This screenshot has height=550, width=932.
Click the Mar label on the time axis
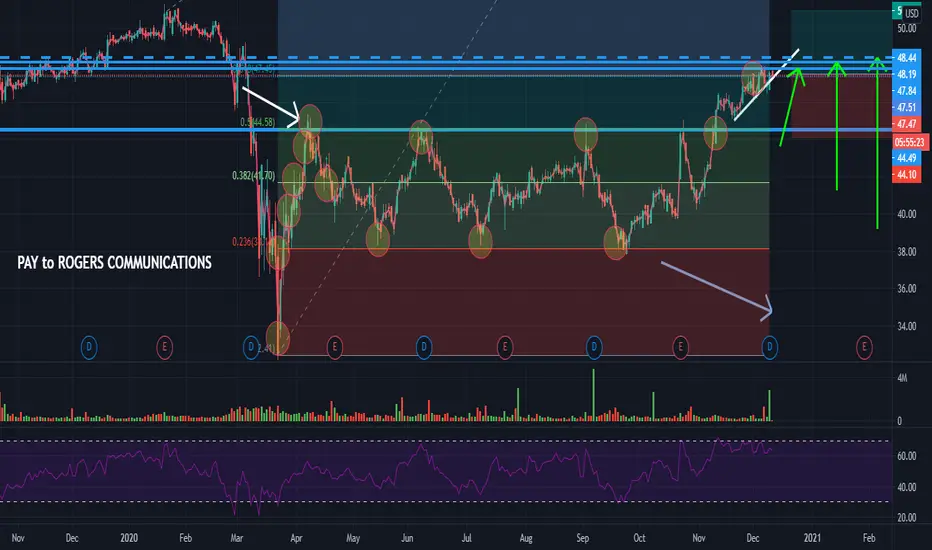pyautogui.click(x=237, y=538)
